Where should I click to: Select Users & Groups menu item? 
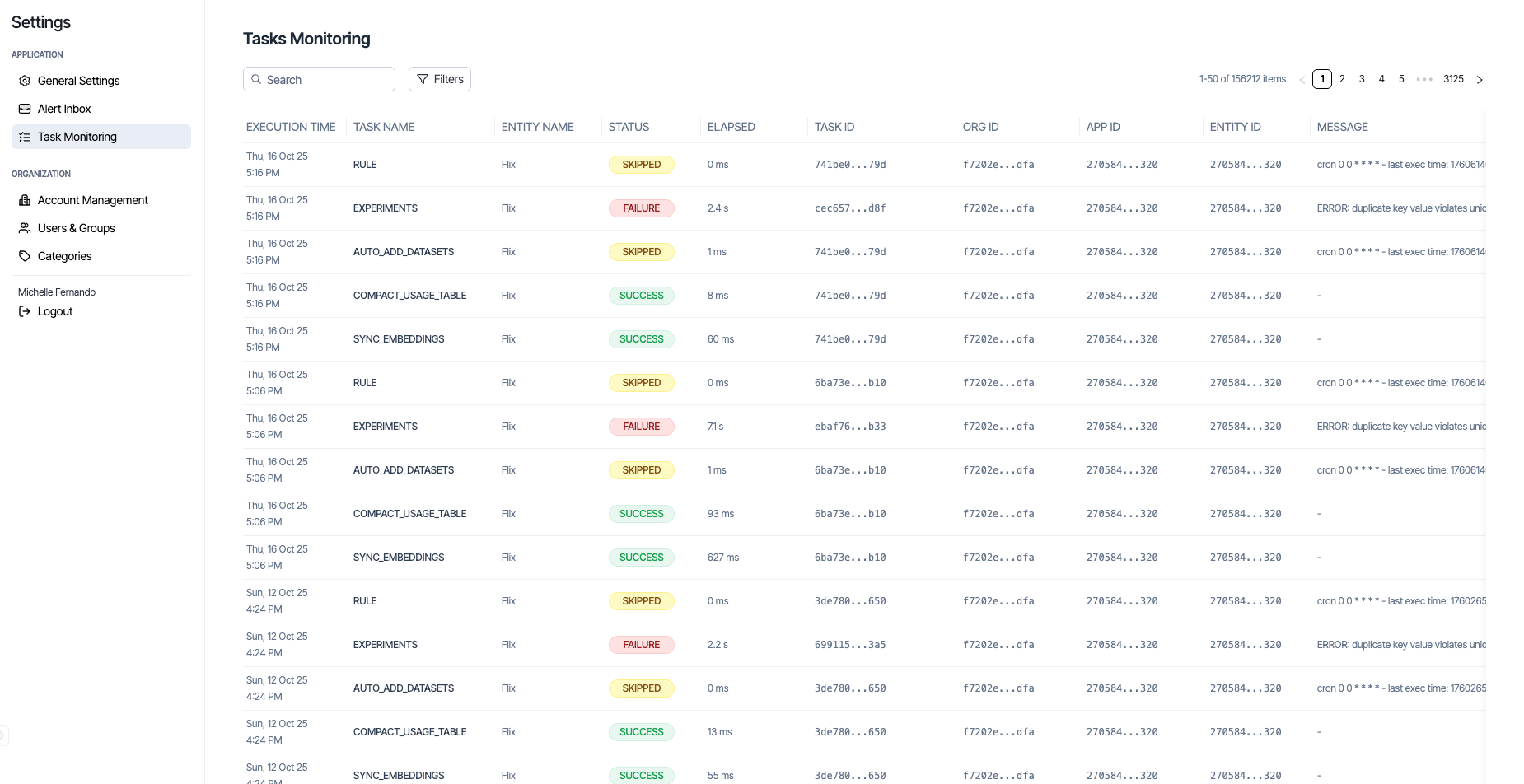click(x=76, y=228)
